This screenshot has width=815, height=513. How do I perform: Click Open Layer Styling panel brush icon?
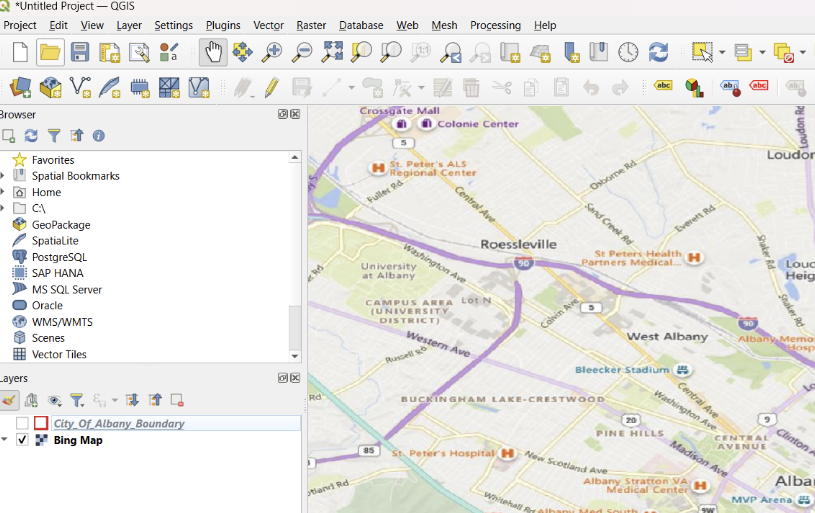coord(9,400)
